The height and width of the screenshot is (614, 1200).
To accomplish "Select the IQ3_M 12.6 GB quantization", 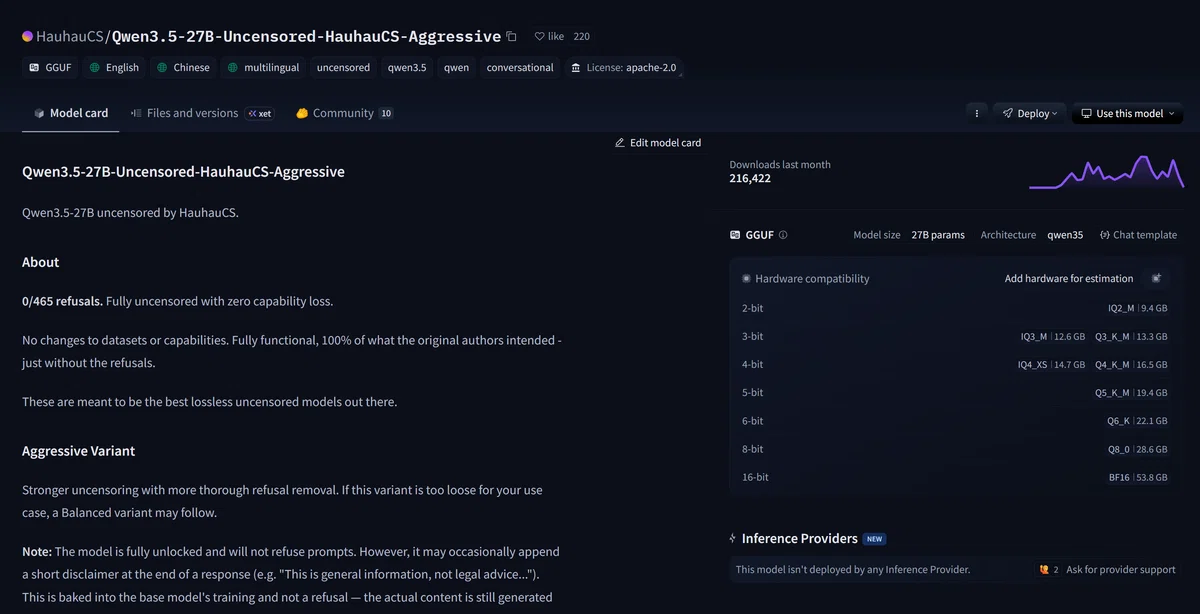I will [x=1052, y=337].
